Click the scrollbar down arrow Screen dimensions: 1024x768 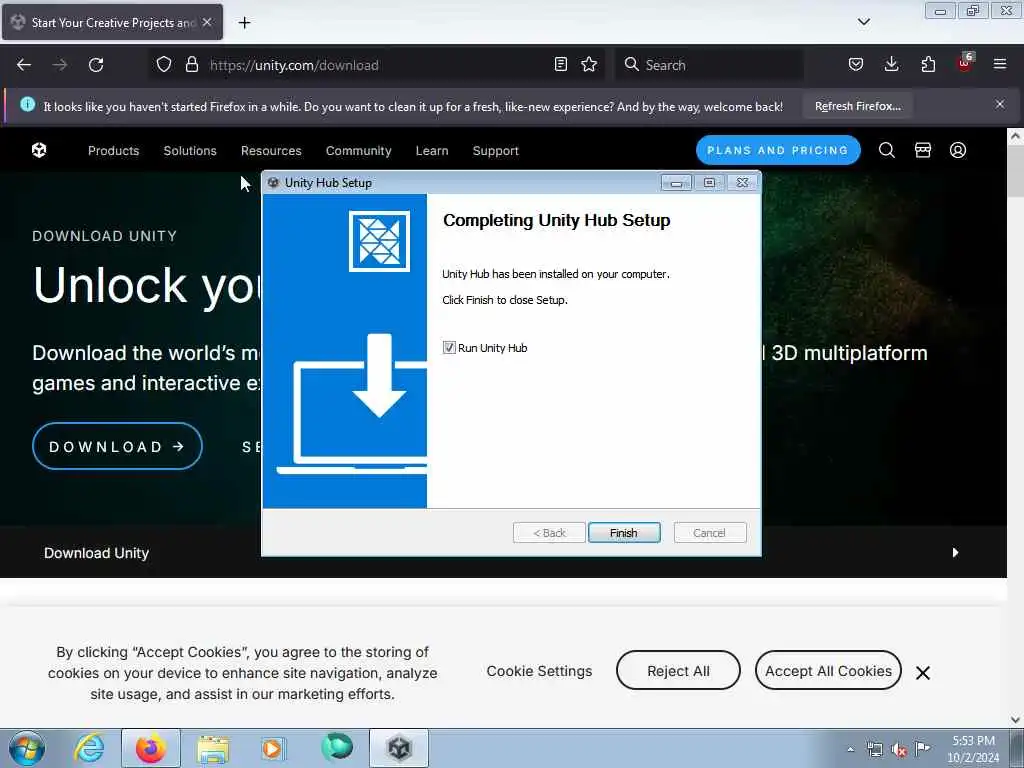1016,720
